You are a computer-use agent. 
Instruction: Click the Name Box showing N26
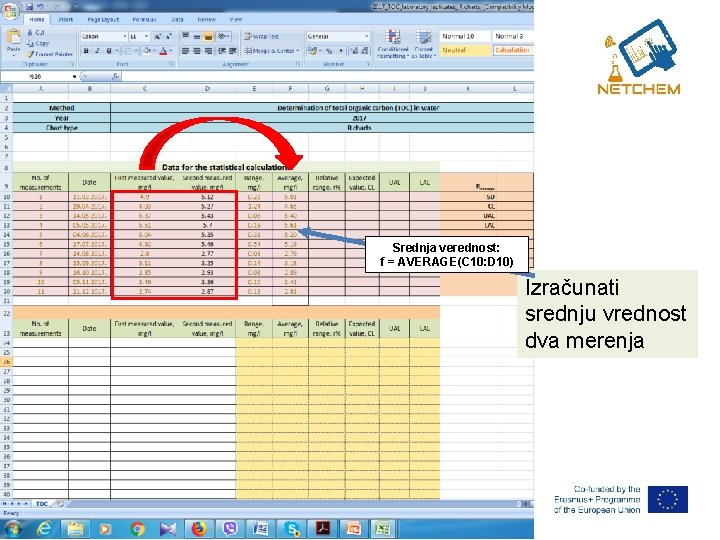tap(36, 76)
